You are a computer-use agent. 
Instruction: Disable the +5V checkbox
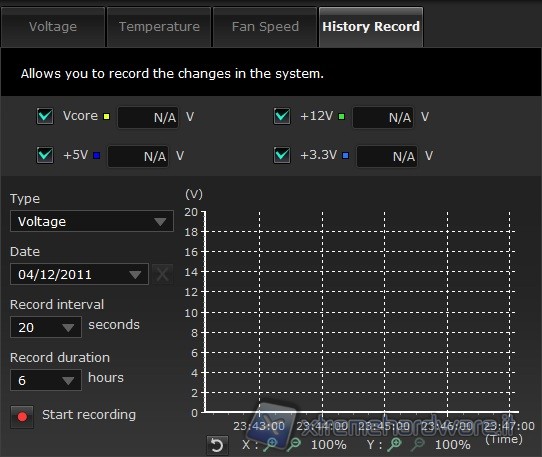point(45,155)
